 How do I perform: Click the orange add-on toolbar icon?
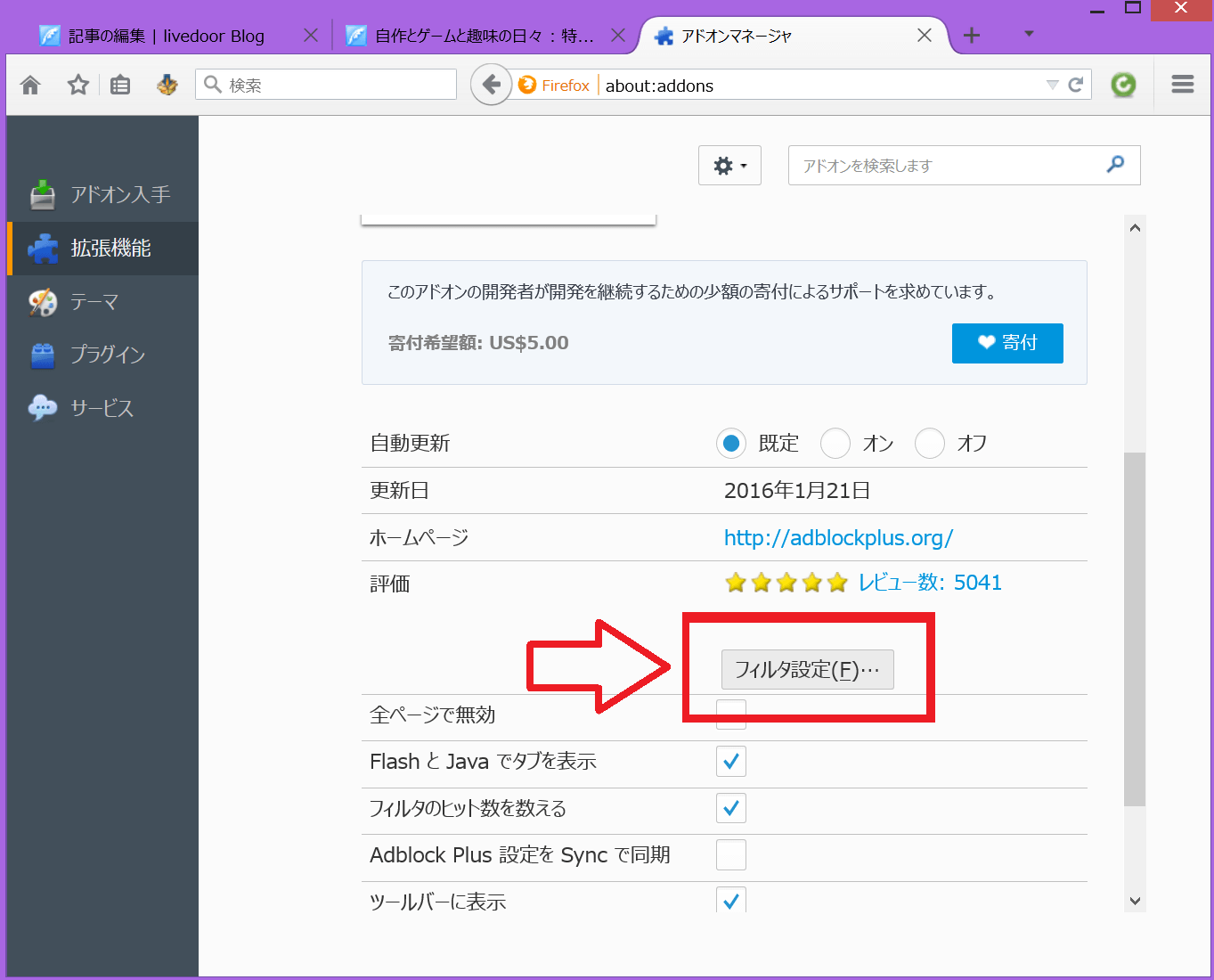167,85
